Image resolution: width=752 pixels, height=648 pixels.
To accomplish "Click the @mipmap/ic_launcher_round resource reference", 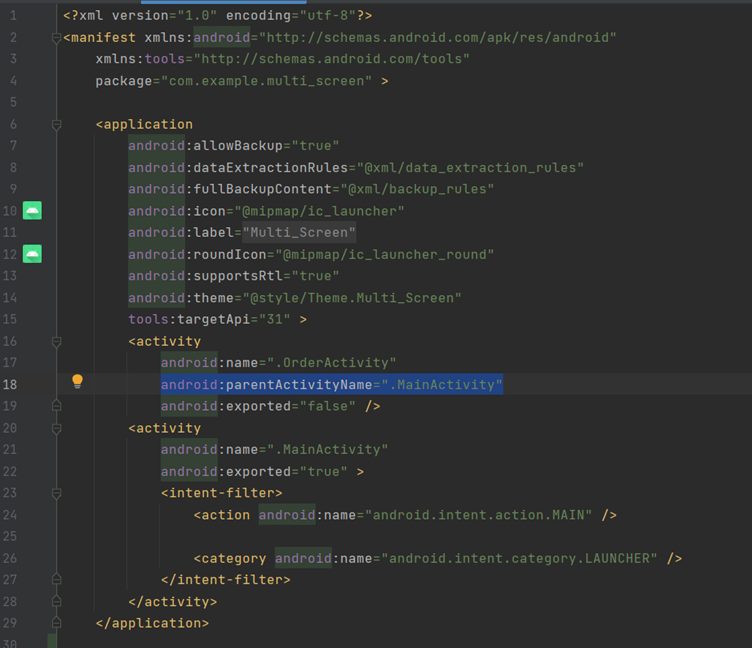I will coord(388,254).
